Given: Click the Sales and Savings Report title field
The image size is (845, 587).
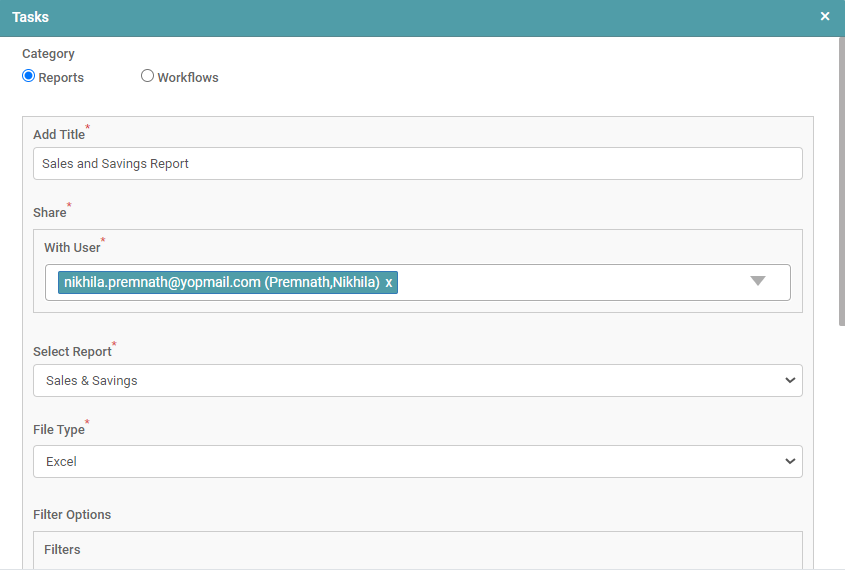Looking at the screenshot, I should [x=417, y=164].
